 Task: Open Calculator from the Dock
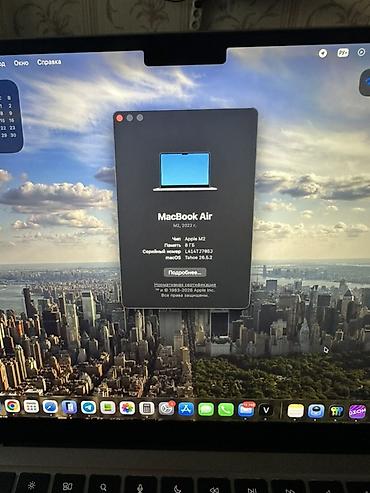pyautogui.click(x=146, y=408)
